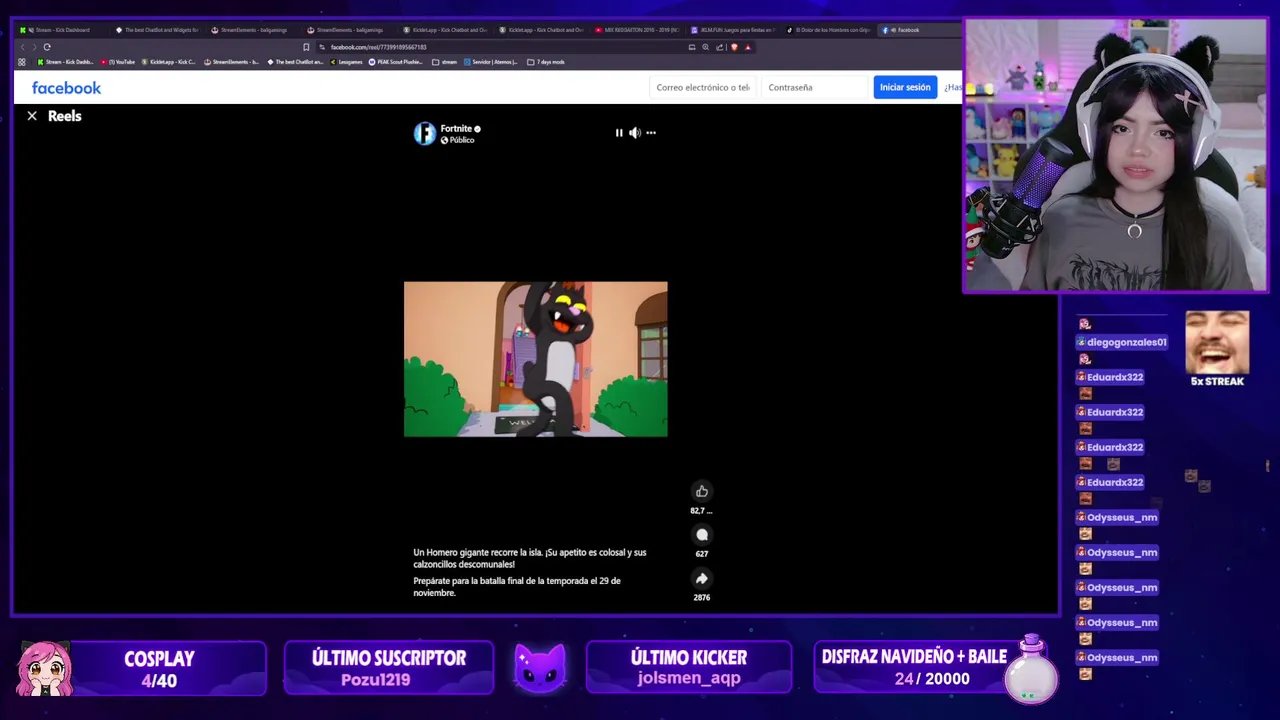Go forward with the browser forward arrow
Image resolution: width=1280 pixels, height=720 pixels.
point(34,47)
